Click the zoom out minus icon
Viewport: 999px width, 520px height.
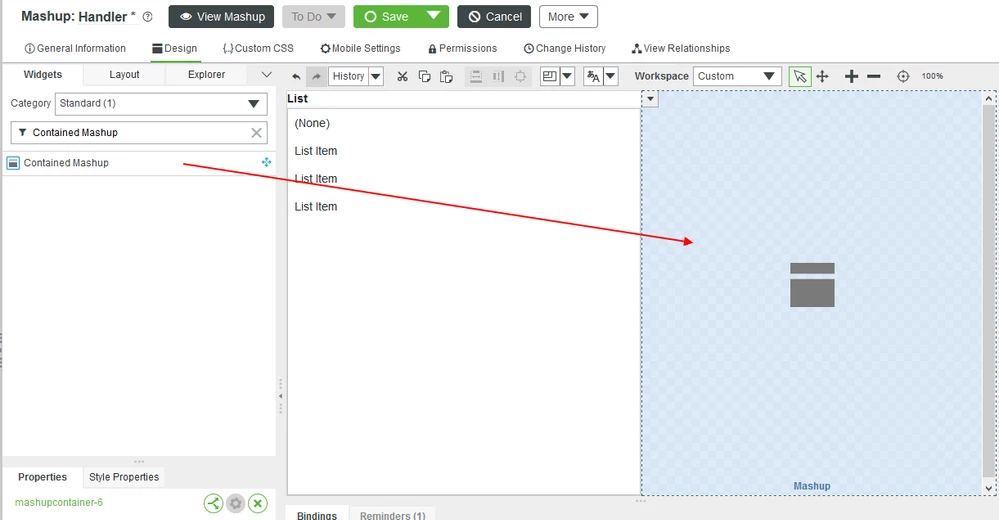[x=874, y=76]
